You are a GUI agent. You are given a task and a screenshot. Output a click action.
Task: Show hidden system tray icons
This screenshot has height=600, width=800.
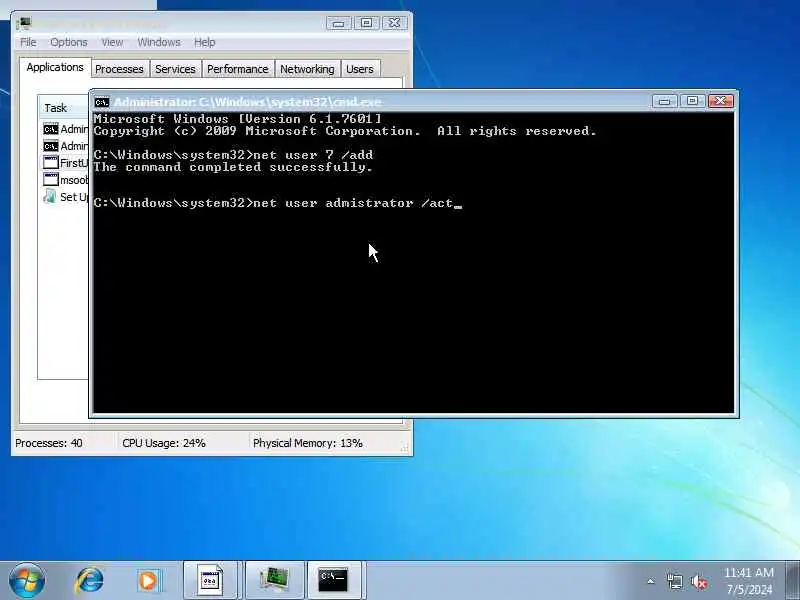pos(651,581)
